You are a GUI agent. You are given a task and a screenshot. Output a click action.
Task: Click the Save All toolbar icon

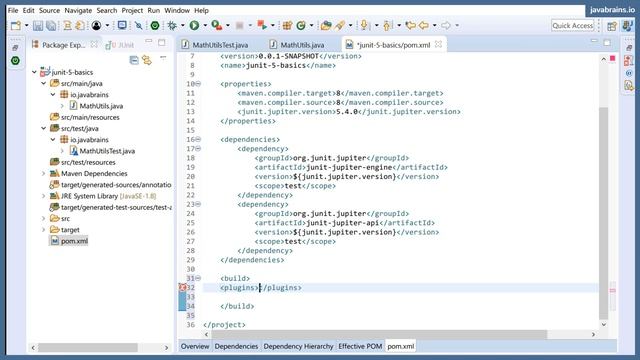[51, 26]
